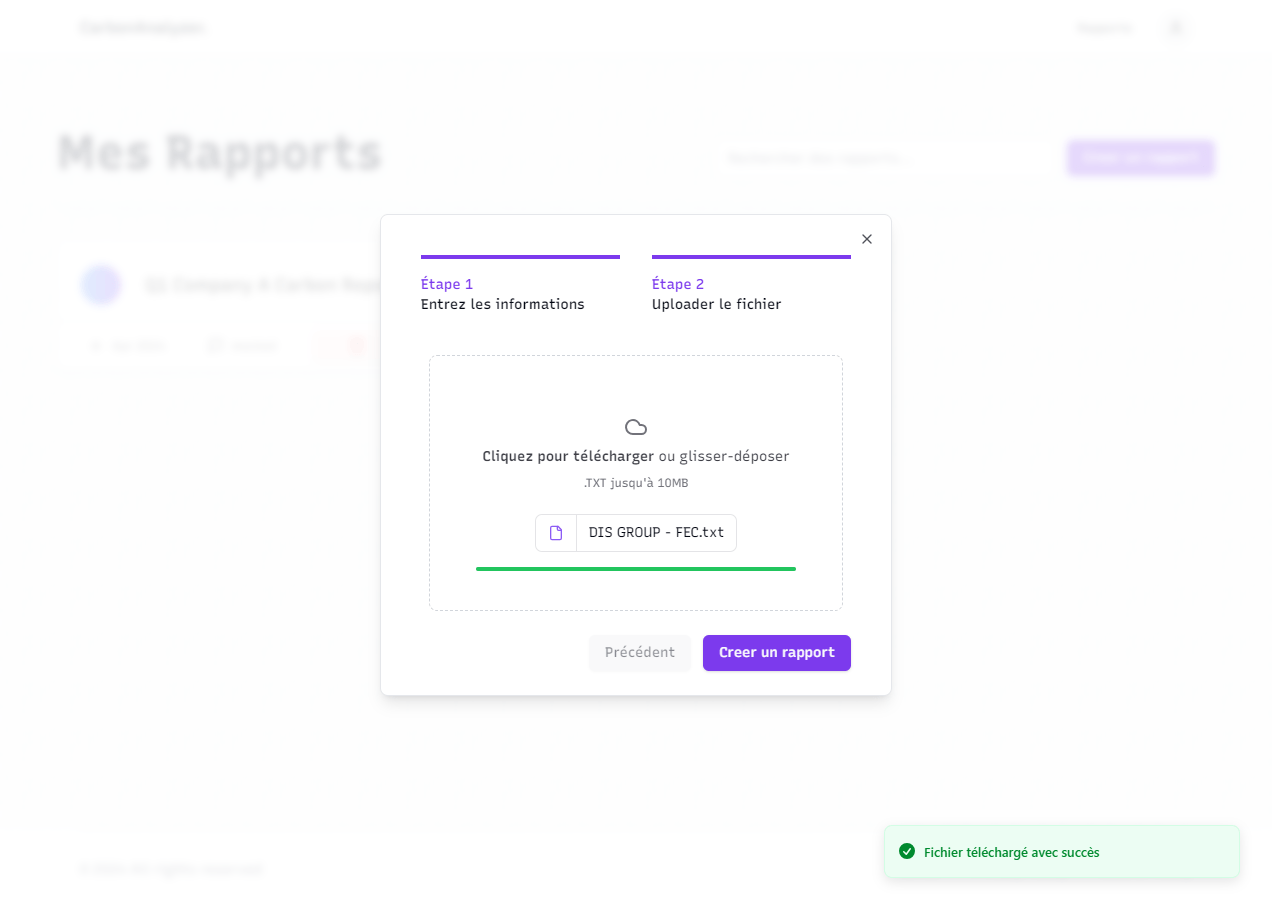Click the blurred purple button beside the search field
This screenshot has height=910, width=1272.
point(1140,158)
